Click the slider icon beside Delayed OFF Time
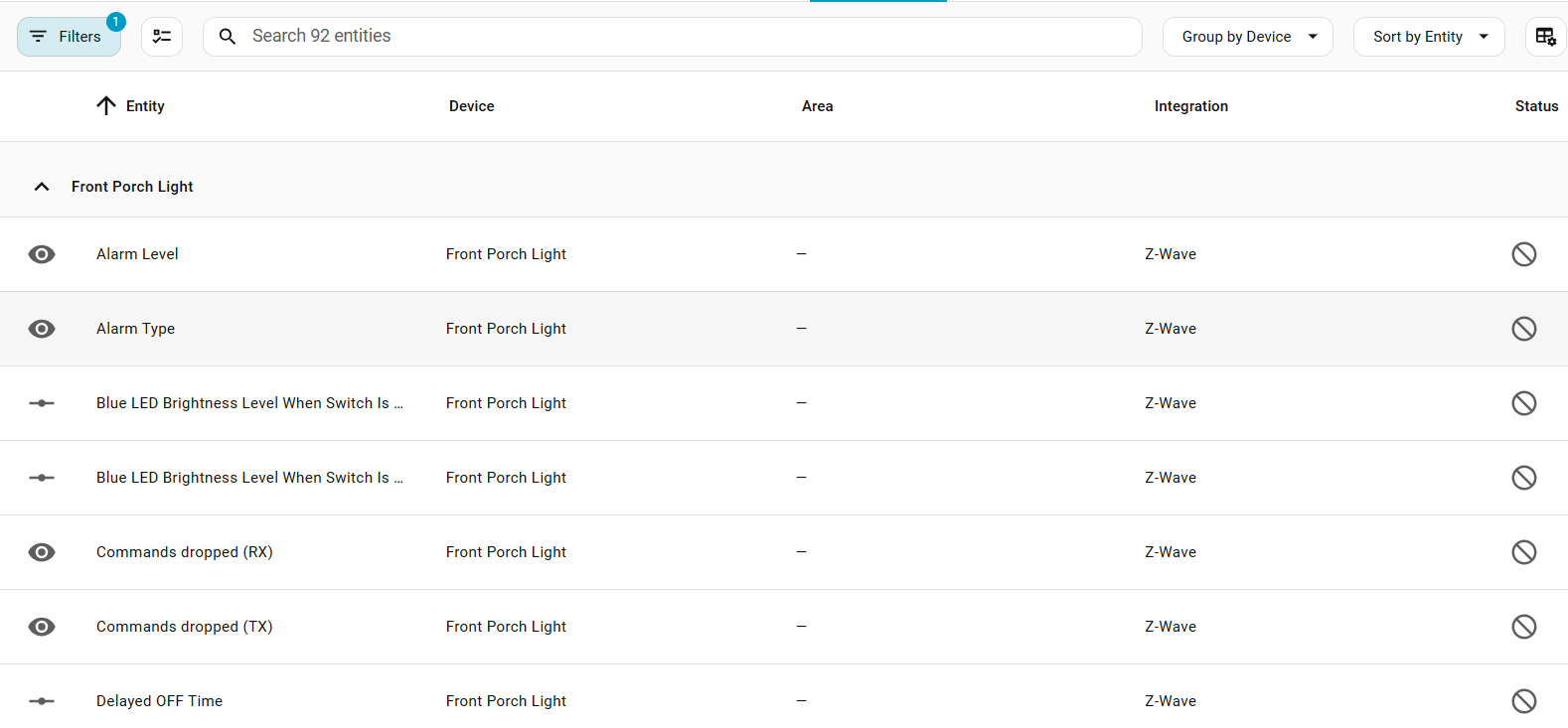The image size is (1568, 728). (x=42, y=701)
